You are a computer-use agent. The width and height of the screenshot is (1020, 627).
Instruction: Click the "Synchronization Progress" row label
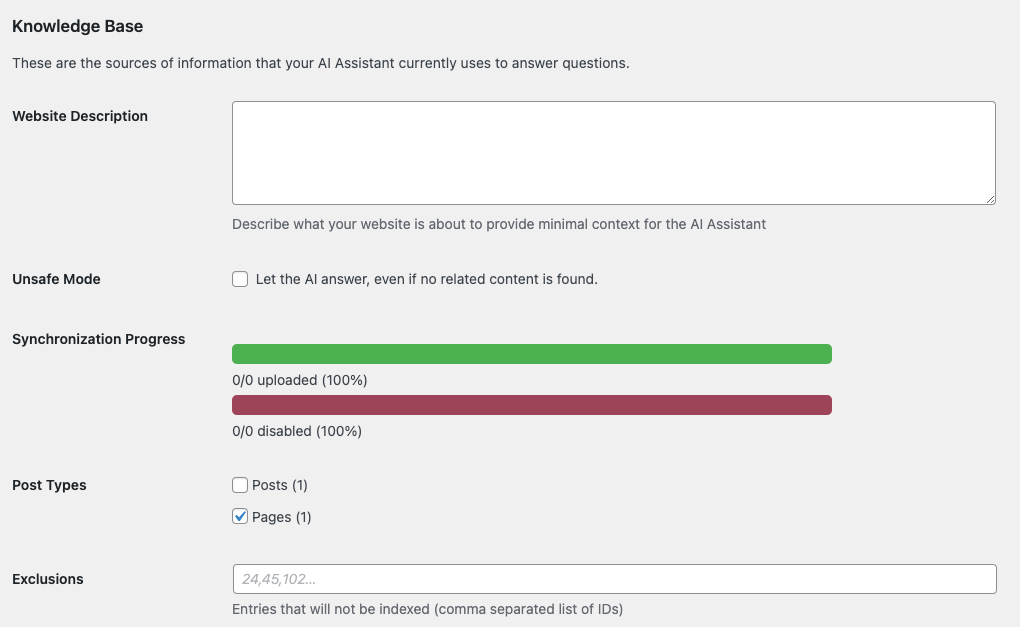(x=98, y=339)
